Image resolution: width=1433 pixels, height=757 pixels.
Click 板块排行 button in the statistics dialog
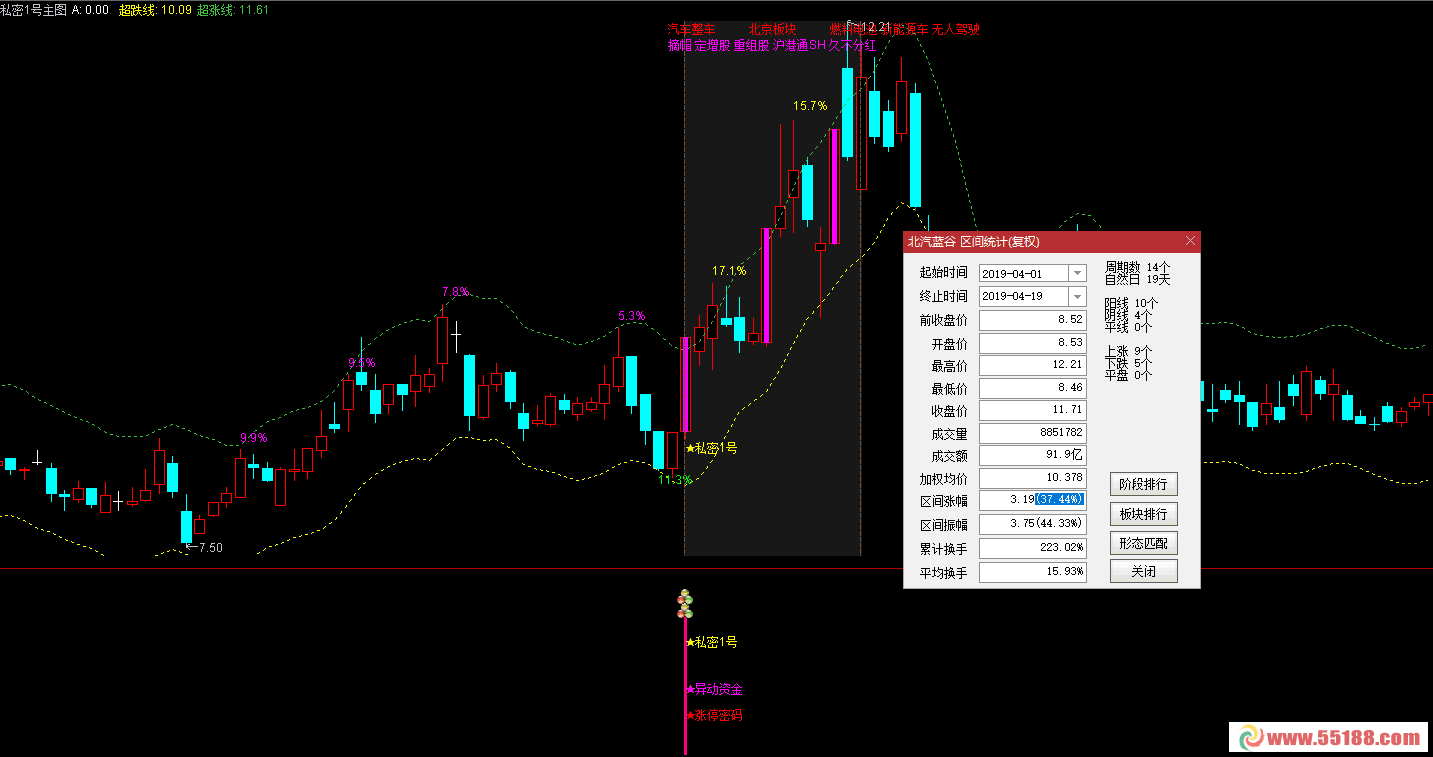click(x=1143, y=514)
